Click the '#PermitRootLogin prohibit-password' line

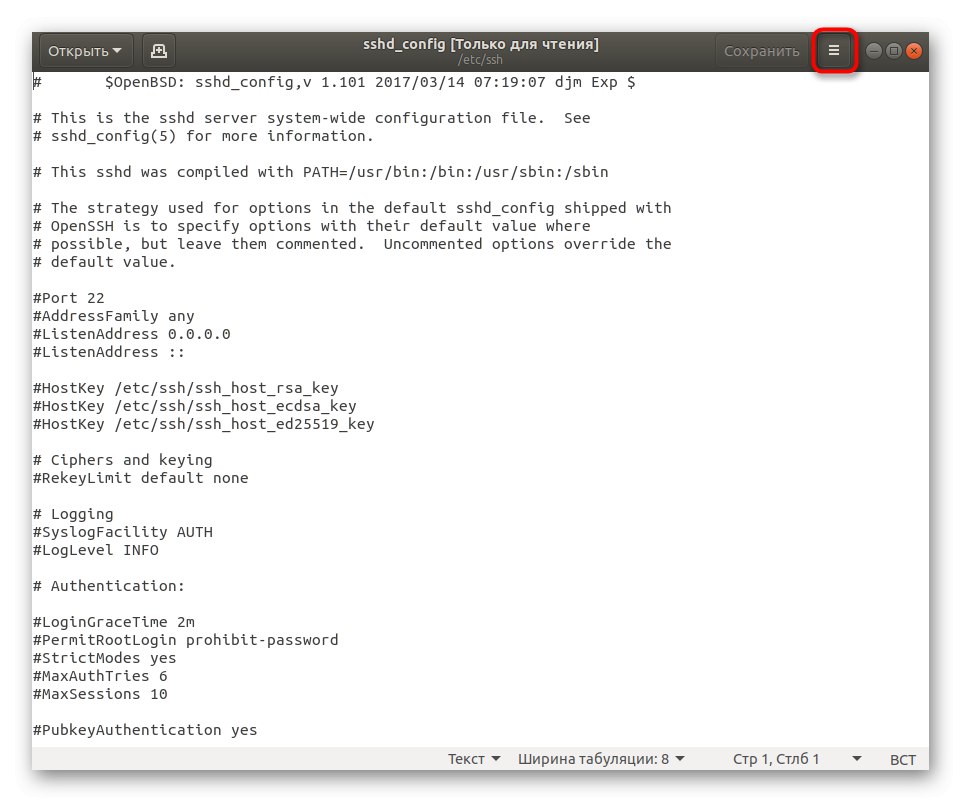[x=186, y=640]
